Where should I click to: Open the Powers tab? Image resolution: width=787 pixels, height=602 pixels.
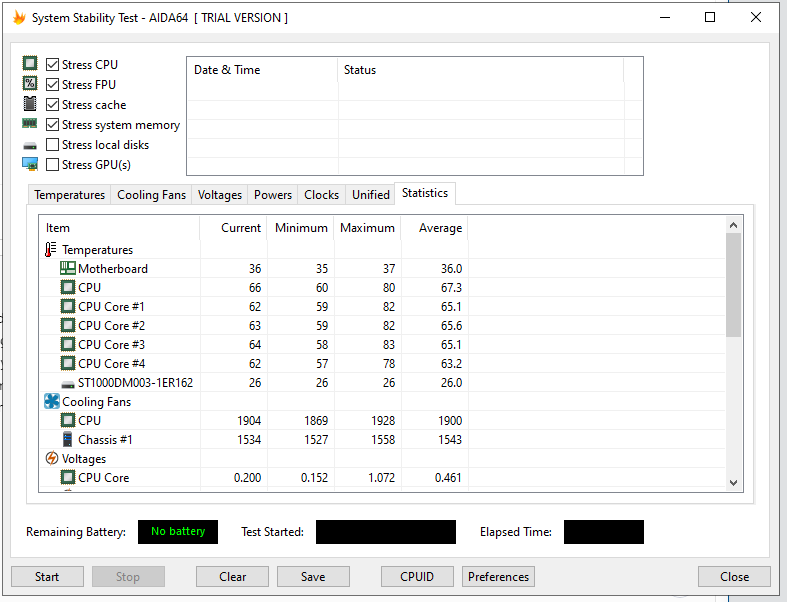(273, 195)
